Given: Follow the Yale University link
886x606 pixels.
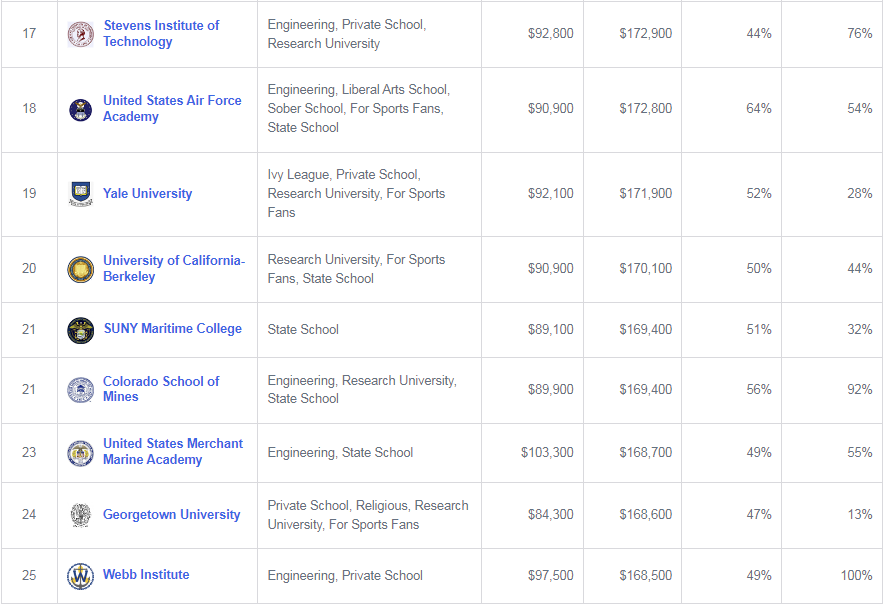Looking at the screenshot, I should point(147,193).
